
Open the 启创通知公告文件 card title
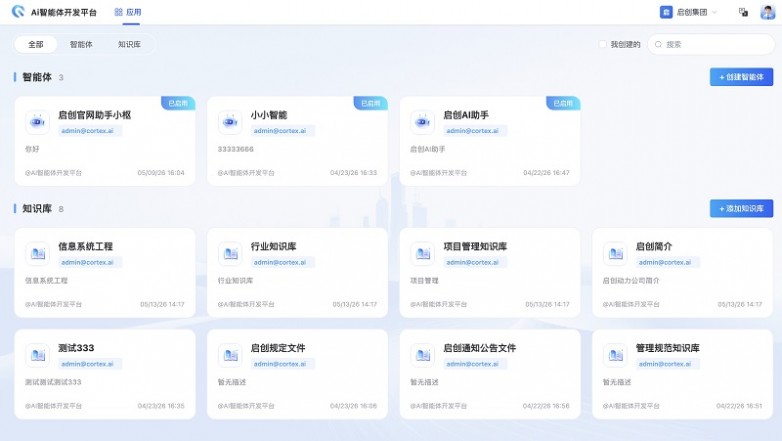pyautogui.click(x=479, y=348)
